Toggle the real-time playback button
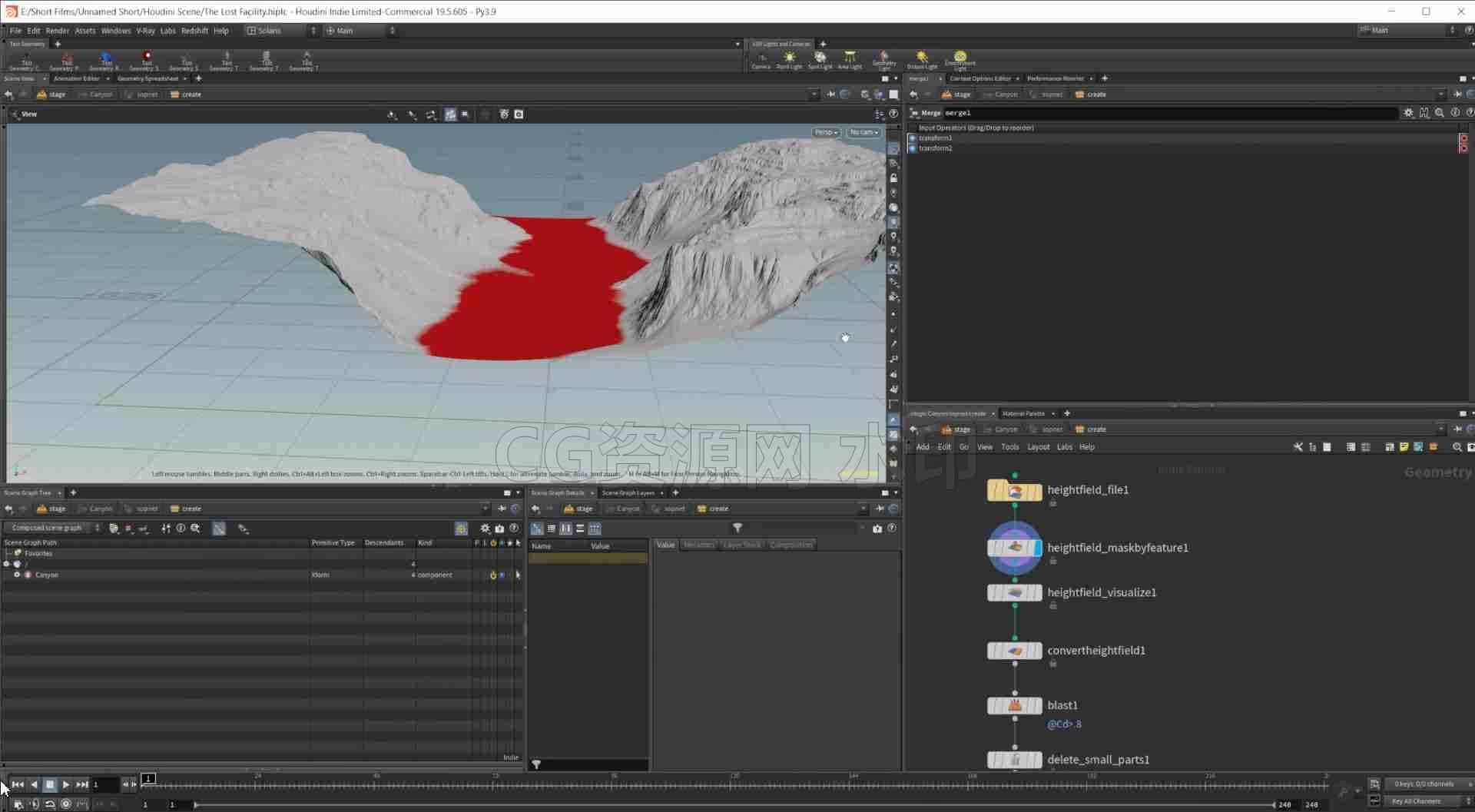Image resolution: width=1475 pixels, height=812 pixels. pos(66,804)
